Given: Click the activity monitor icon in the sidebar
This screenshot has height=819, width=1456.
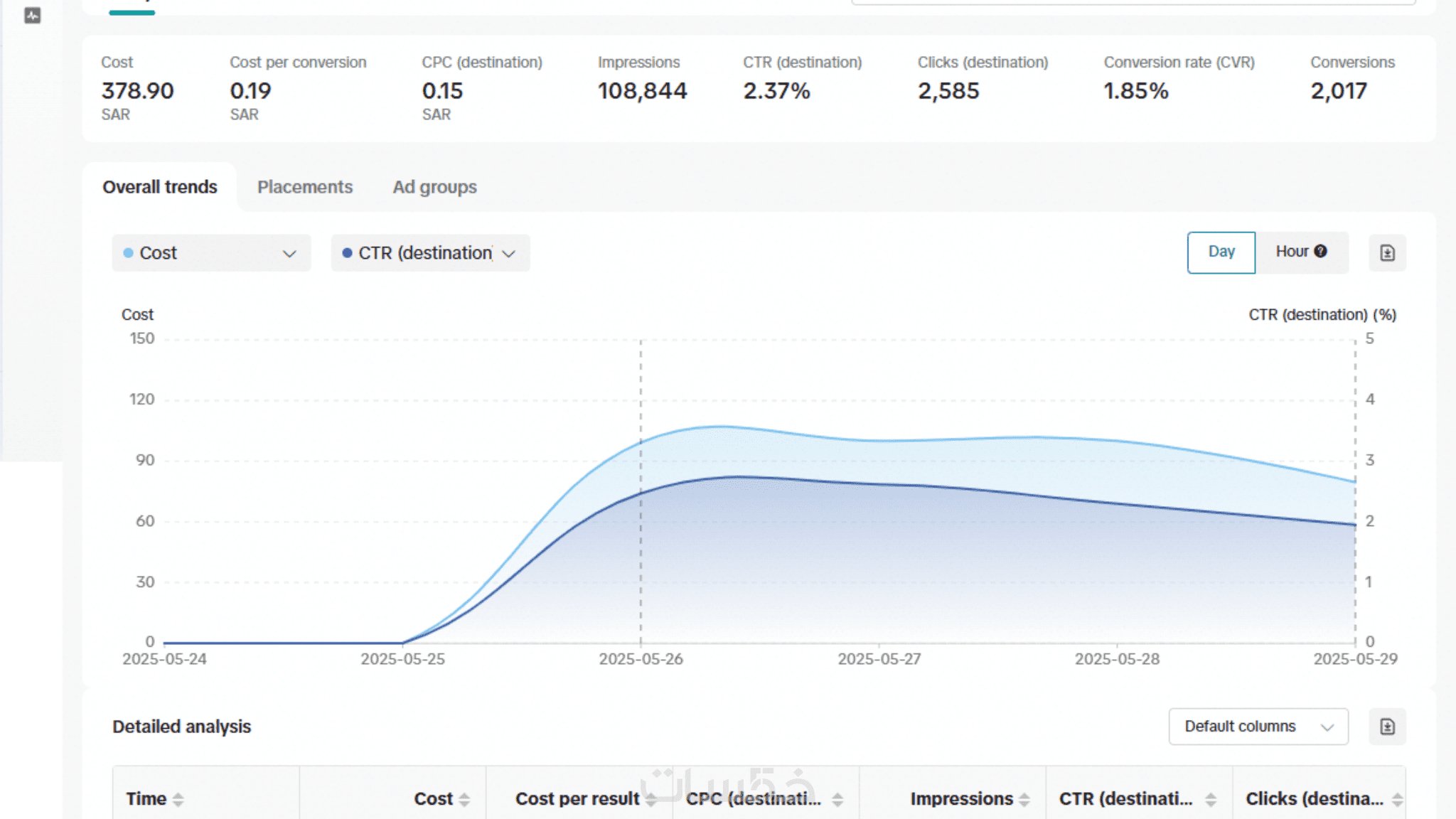Looking at the screenshot, I should (x=32, y=16).
